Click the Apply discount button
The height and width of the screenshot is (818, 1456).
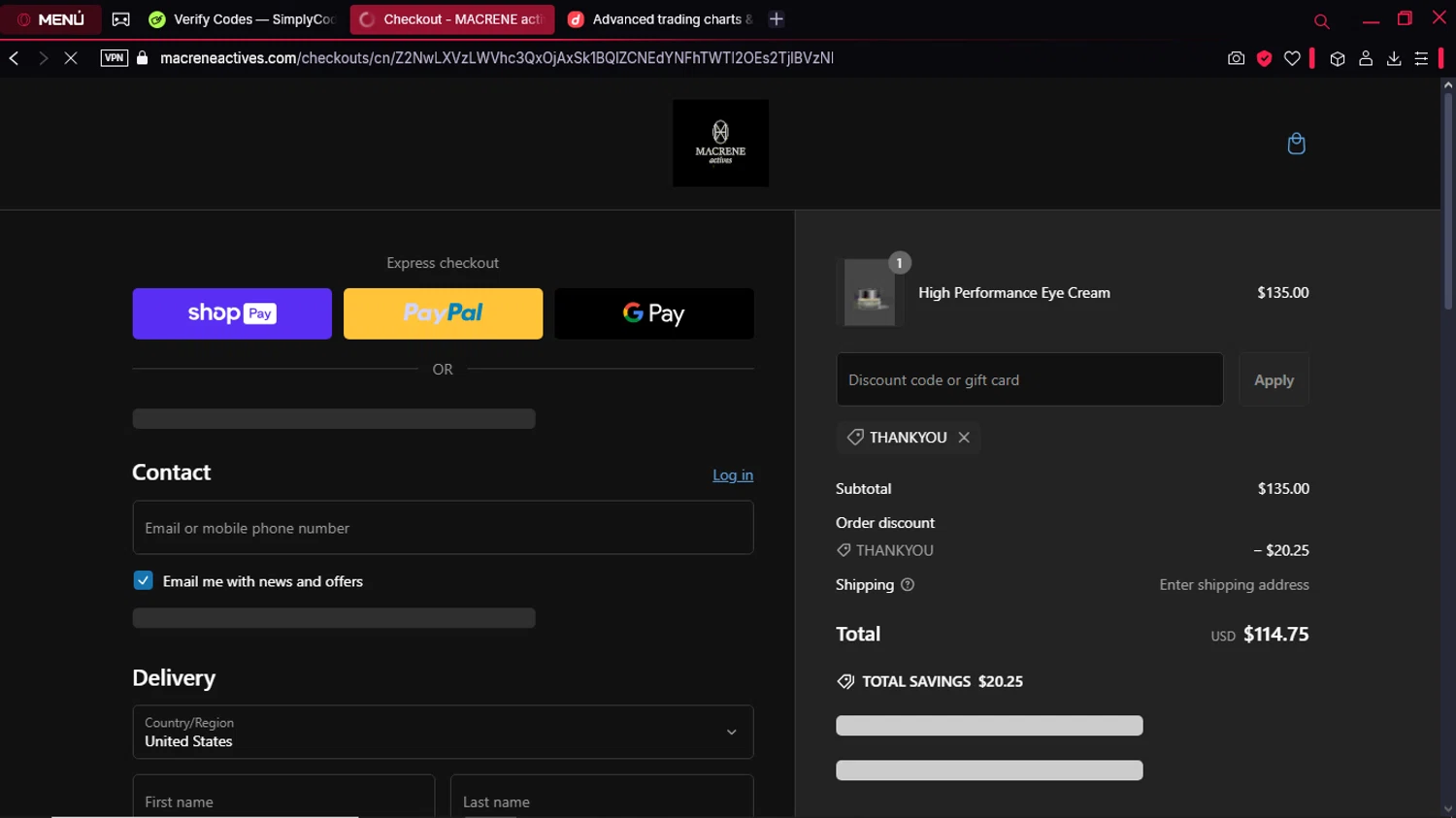(1274, 379)
